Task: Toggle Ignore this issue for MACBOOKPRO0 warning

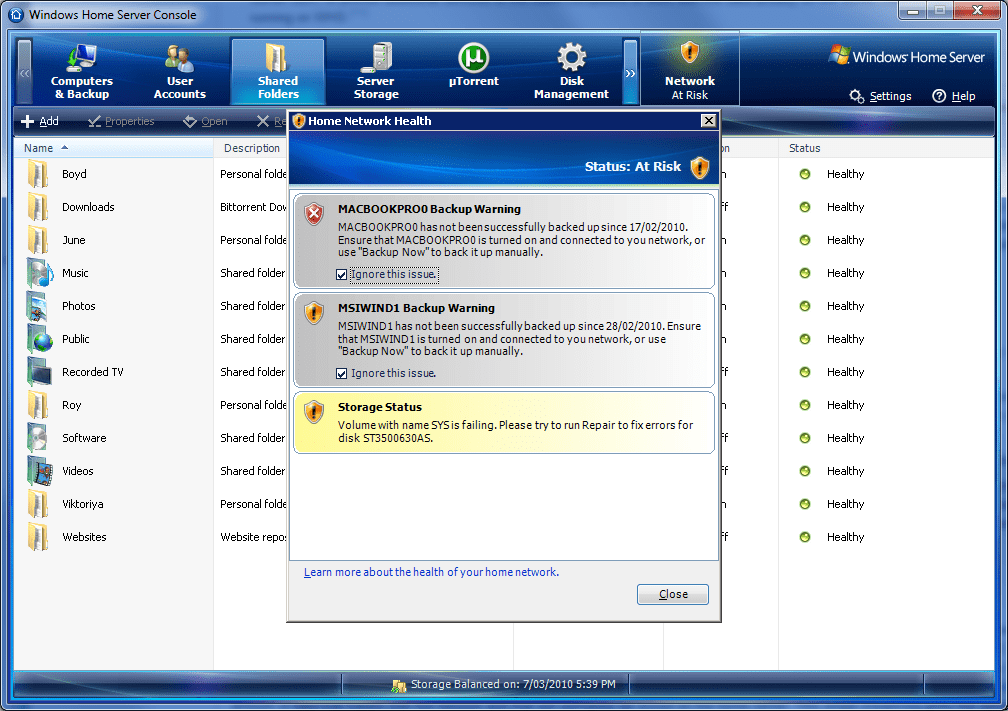Action: tap(341, 274)
